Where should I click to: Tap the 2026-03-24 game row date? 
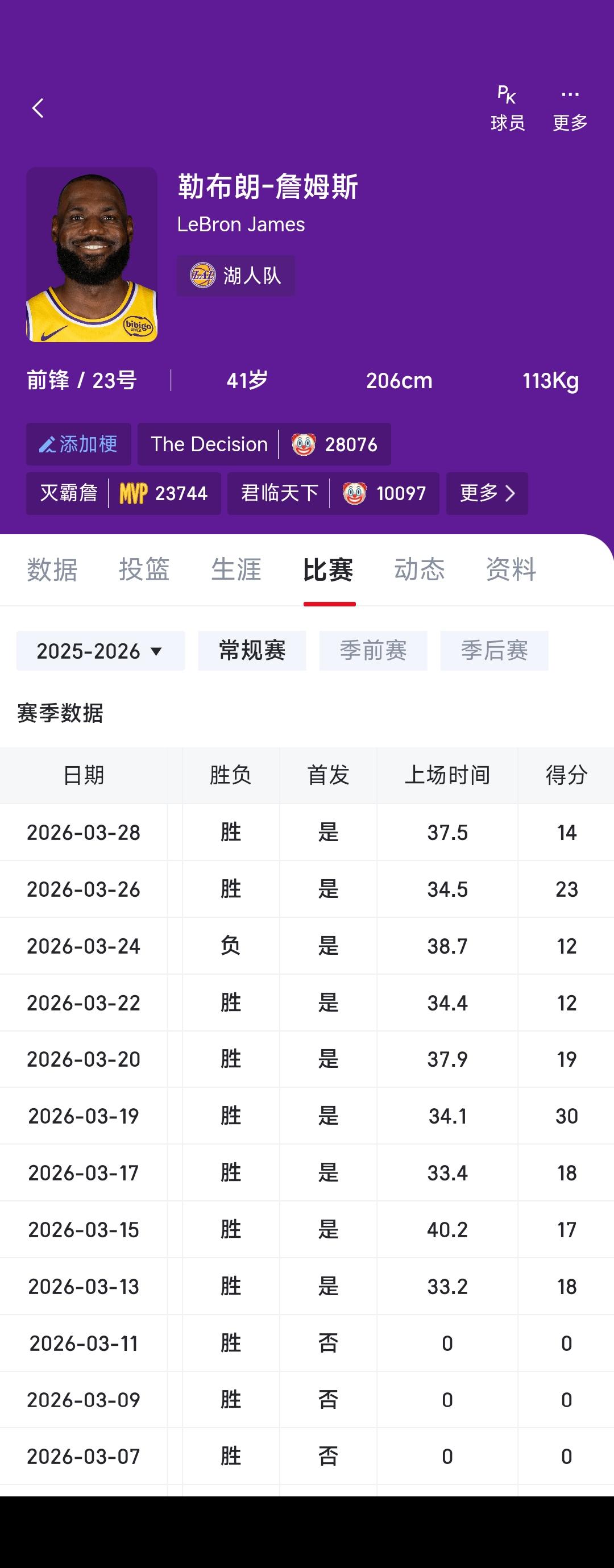84,946
